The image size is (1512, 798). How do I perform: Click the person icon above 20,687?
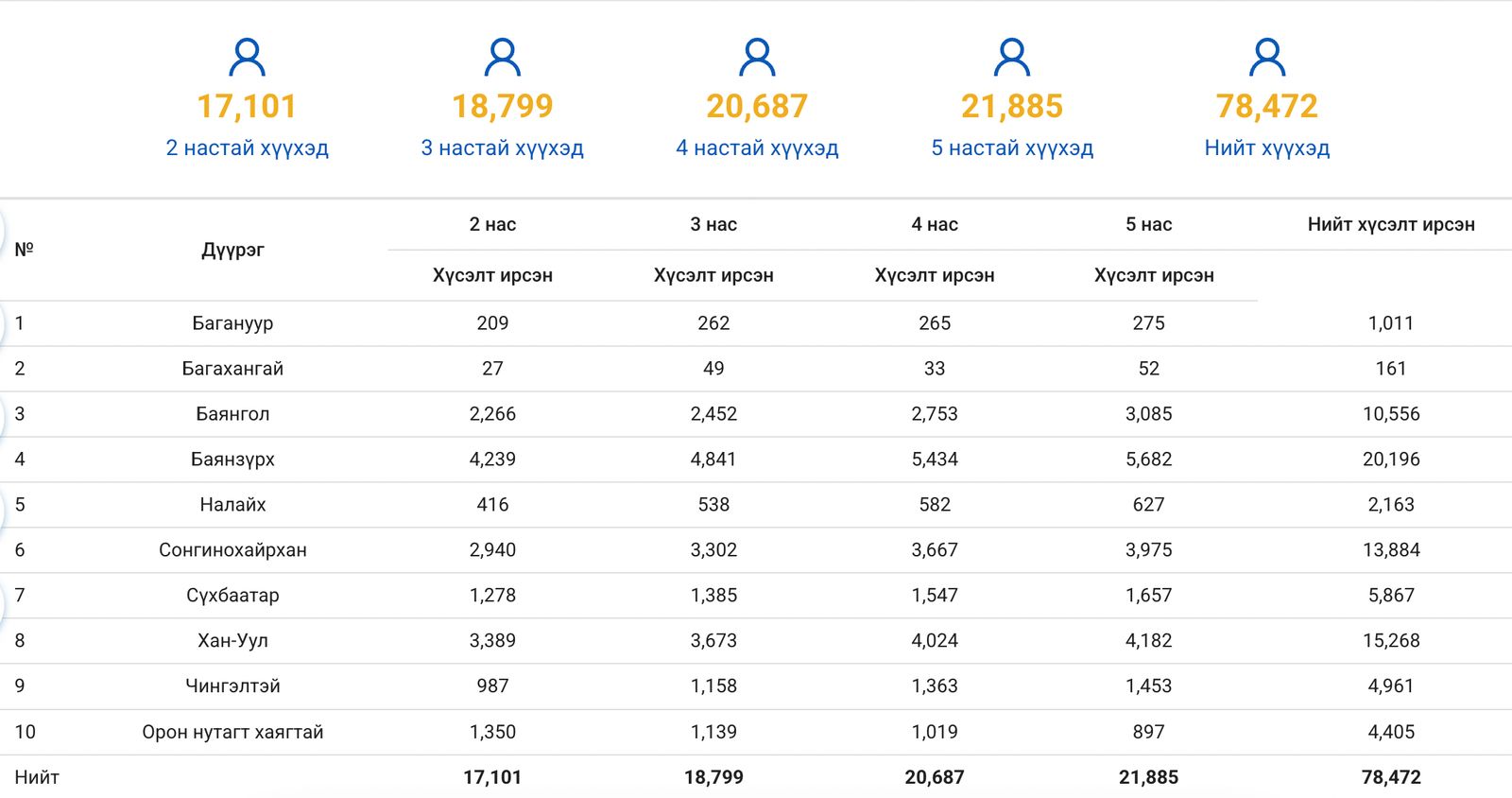point(757,57)
